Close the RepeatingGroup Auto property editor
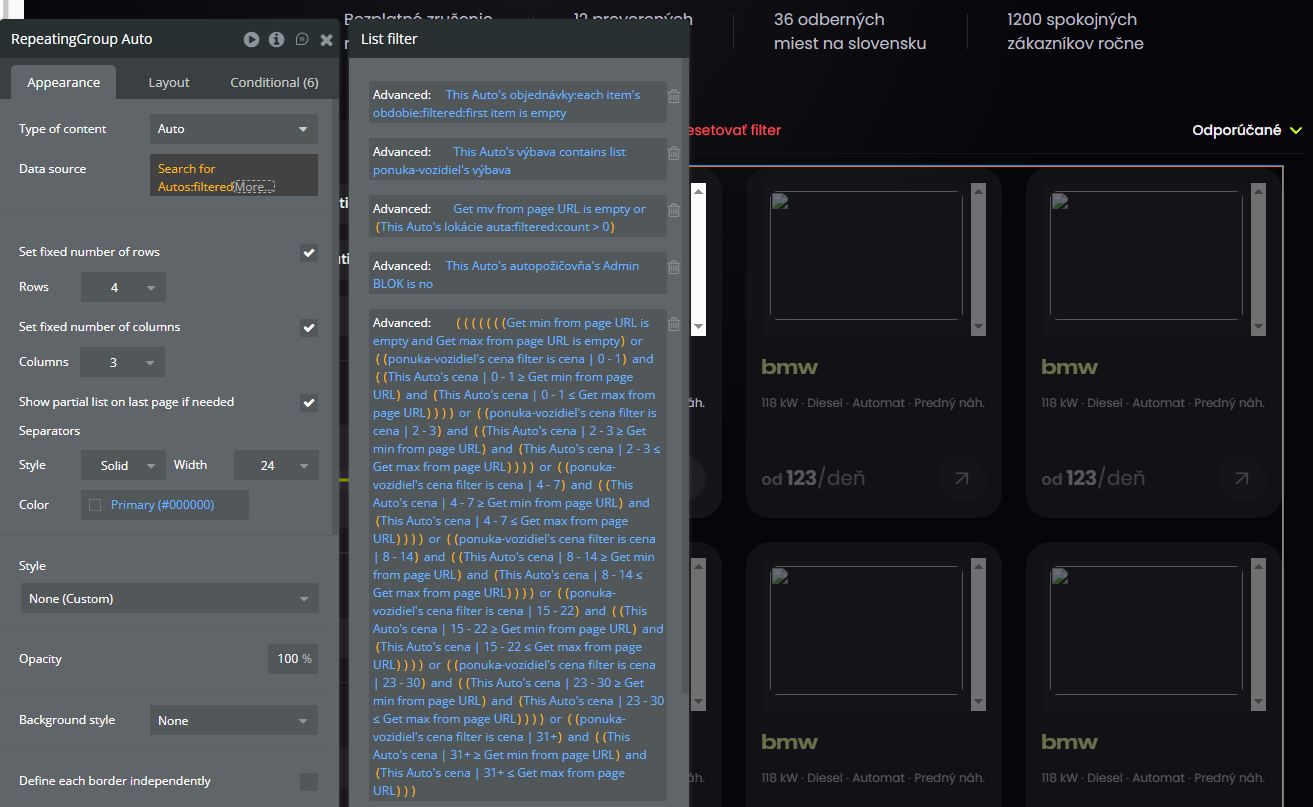Viewport: 1313px width, 807px height. 327,40
